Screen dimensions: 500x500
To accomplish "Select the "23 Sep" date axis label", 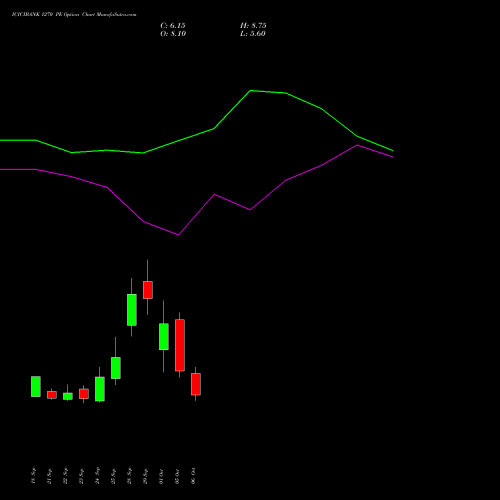I will (81, 476).
